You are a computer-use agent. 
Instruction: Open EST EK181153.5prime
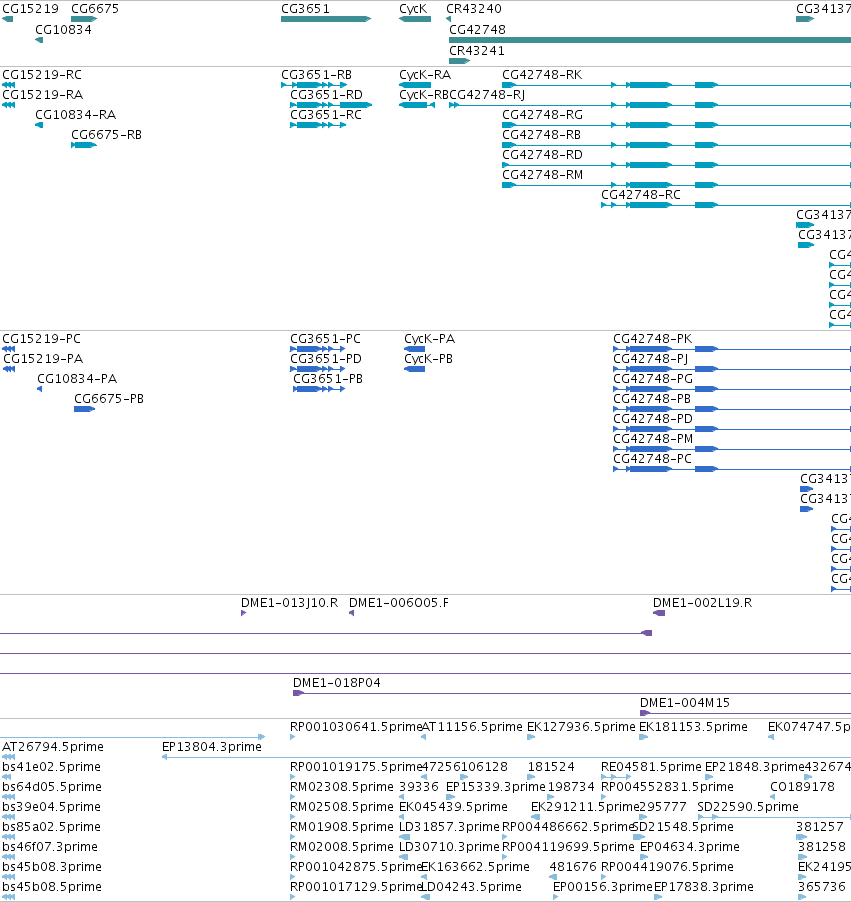click(693, 727)
